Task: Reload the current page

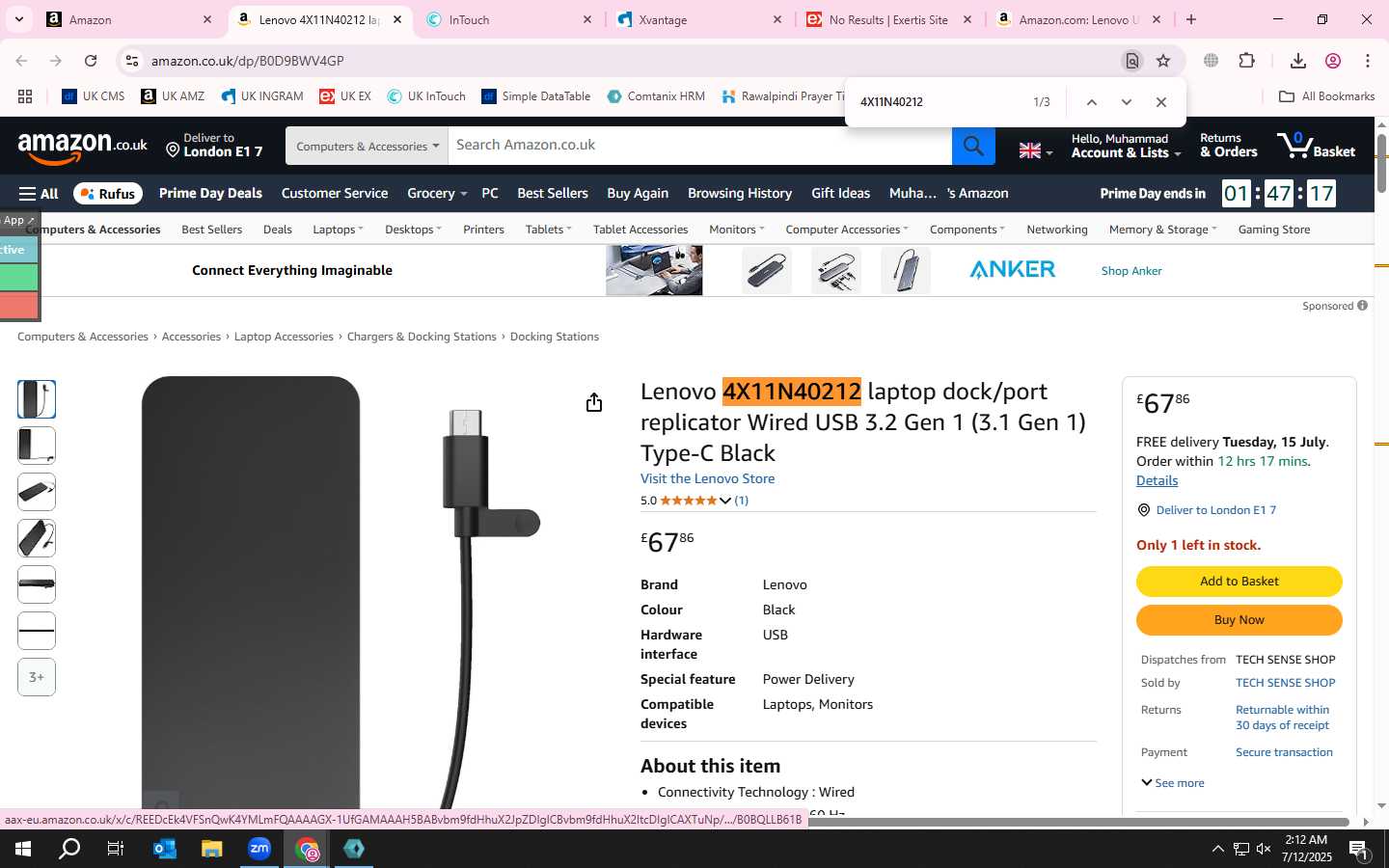Action: (91, 61)
